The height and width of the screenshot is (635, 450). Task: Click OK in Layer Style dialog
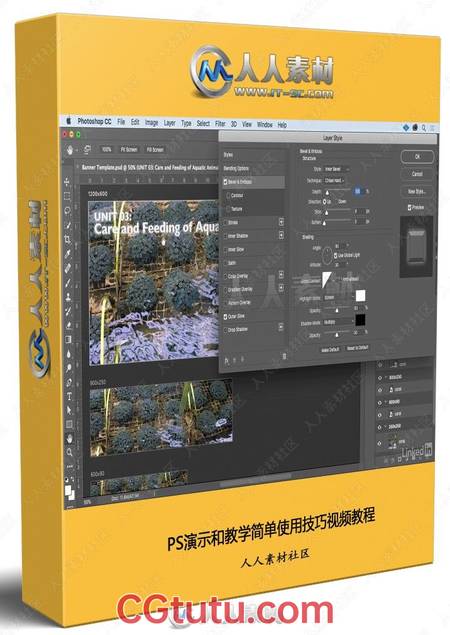[417, 156]
